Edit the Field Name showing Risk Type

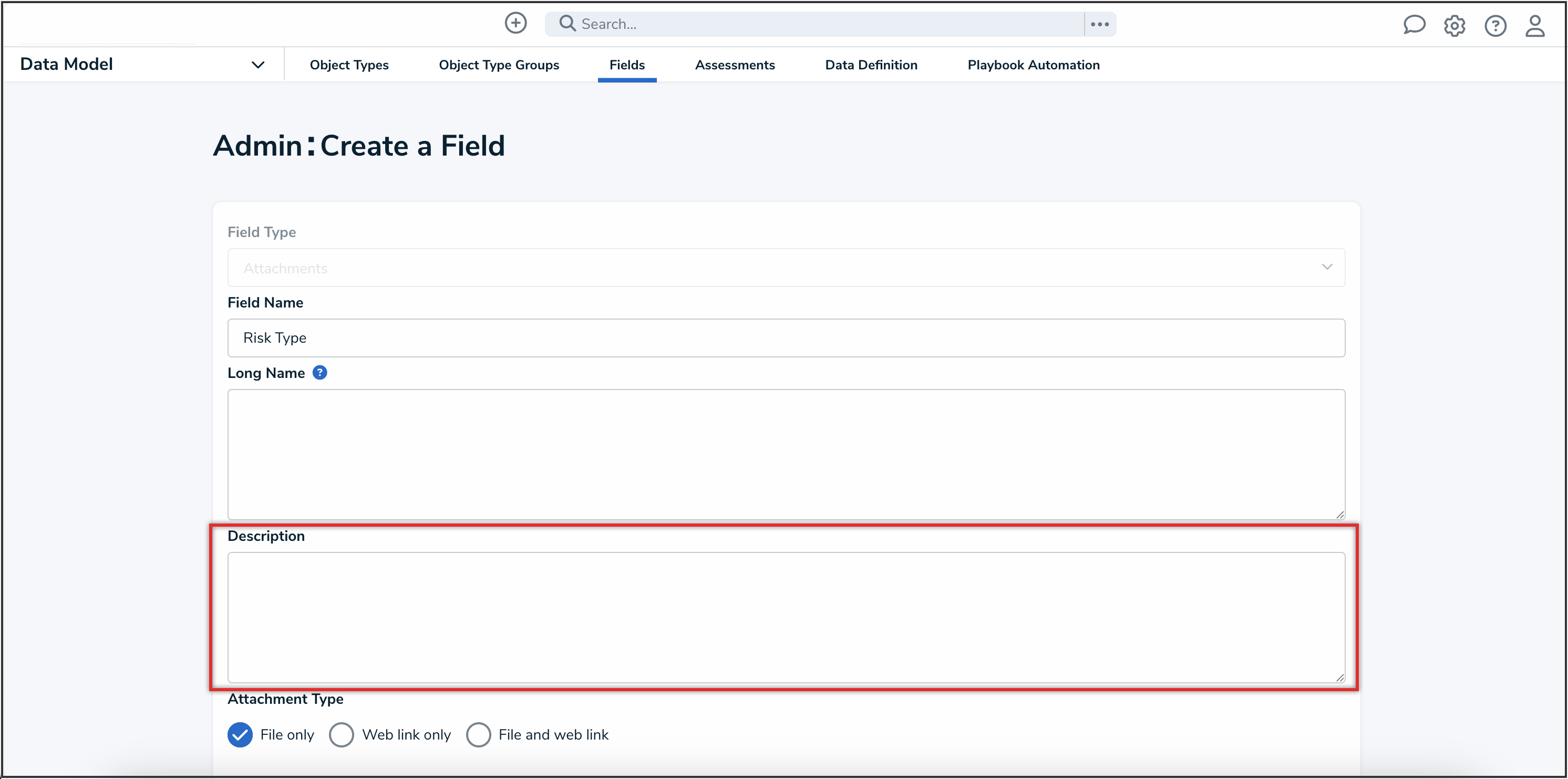785,338
